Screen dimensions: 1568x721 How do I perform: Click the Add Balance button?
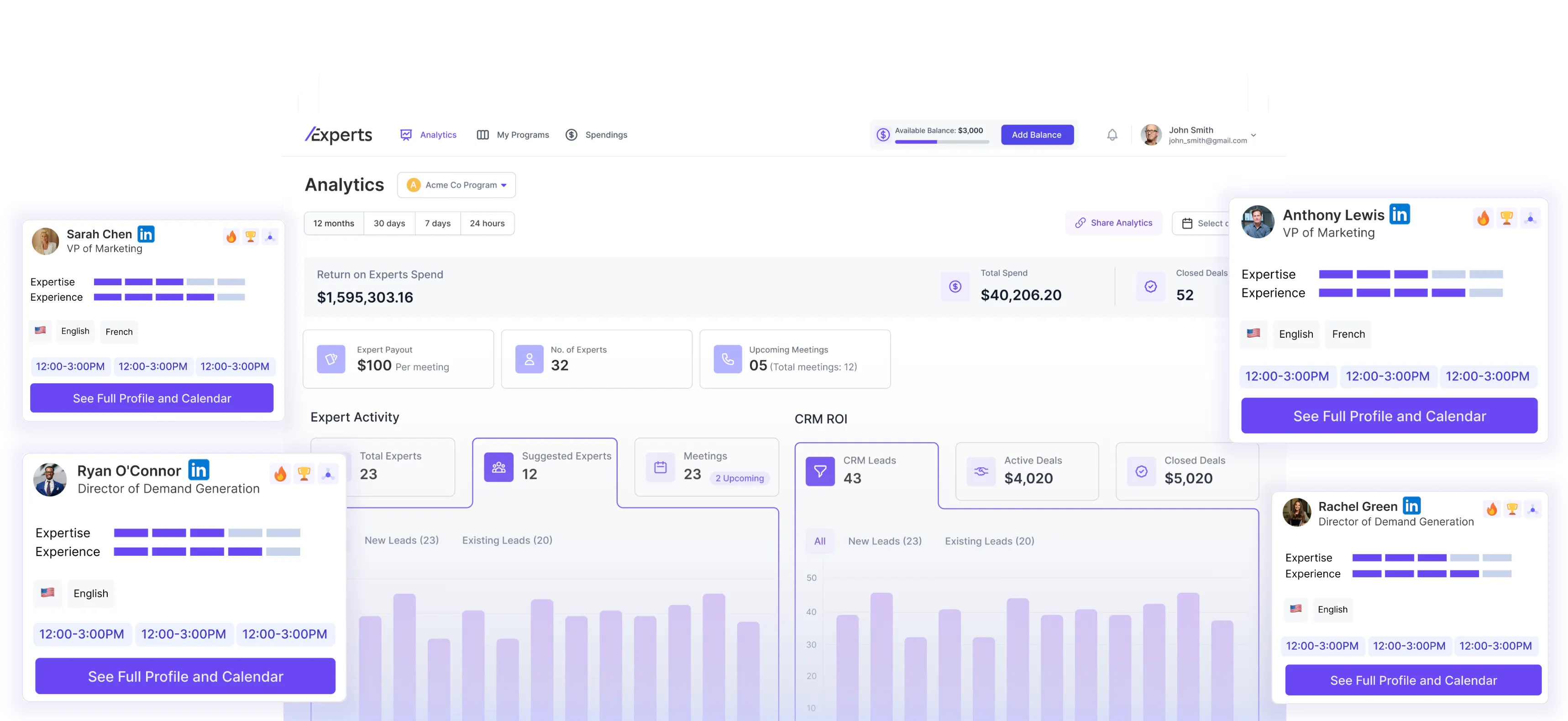click(x=1037, y=135)
